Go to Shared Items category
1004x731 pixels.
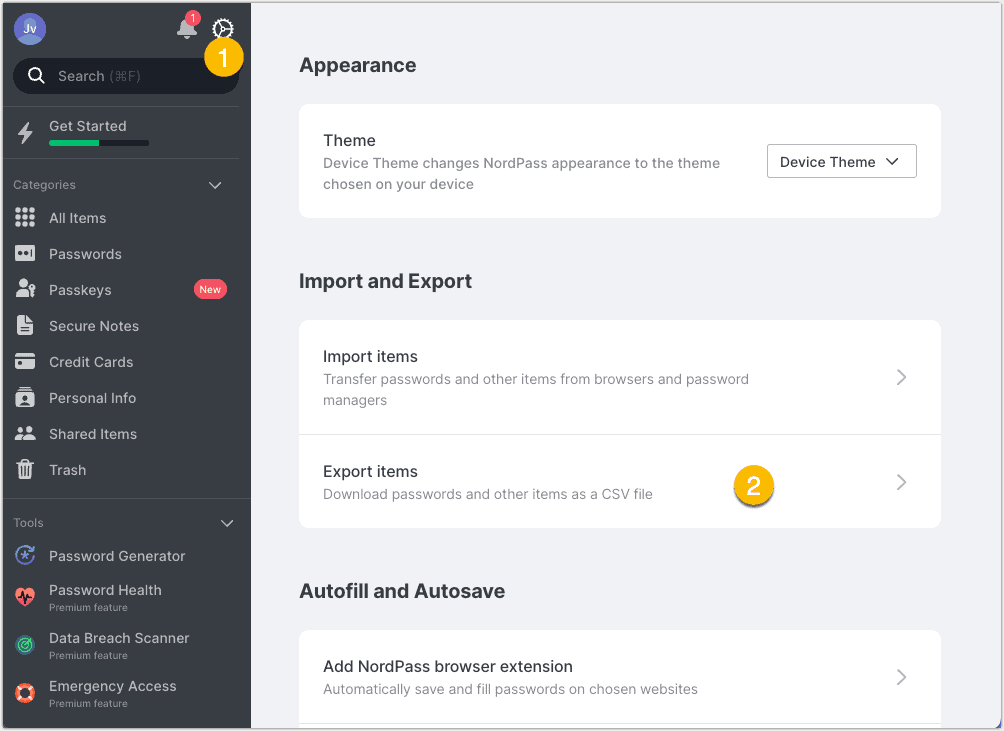point(93,434)
